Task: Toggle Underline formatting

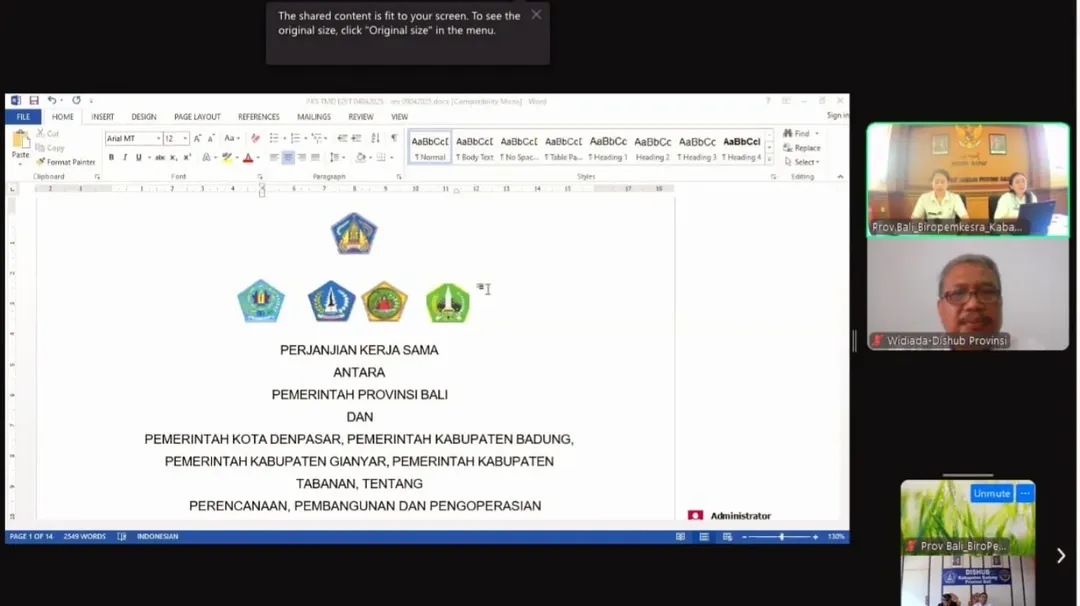Action: click(138, 158)
